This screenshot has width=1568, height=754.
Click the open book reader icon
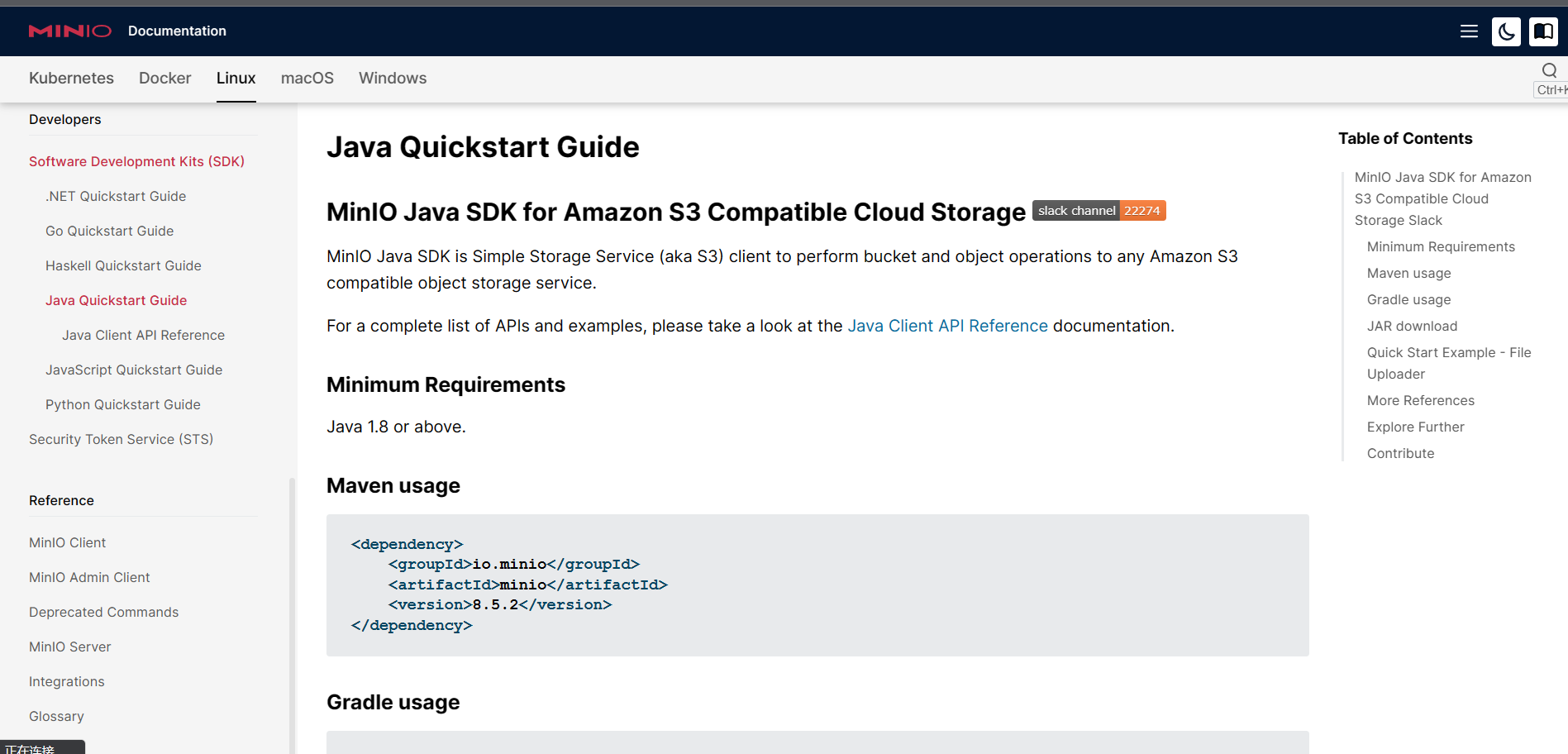[1542, 31]
